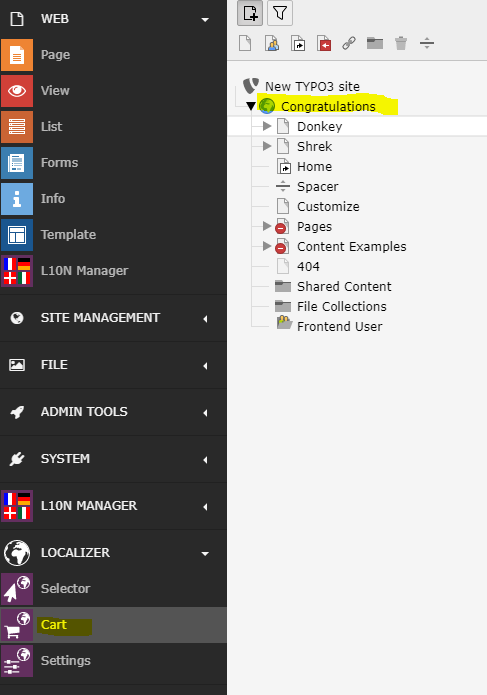
Task: Open the Template module icon
Action: coord(17,235)
